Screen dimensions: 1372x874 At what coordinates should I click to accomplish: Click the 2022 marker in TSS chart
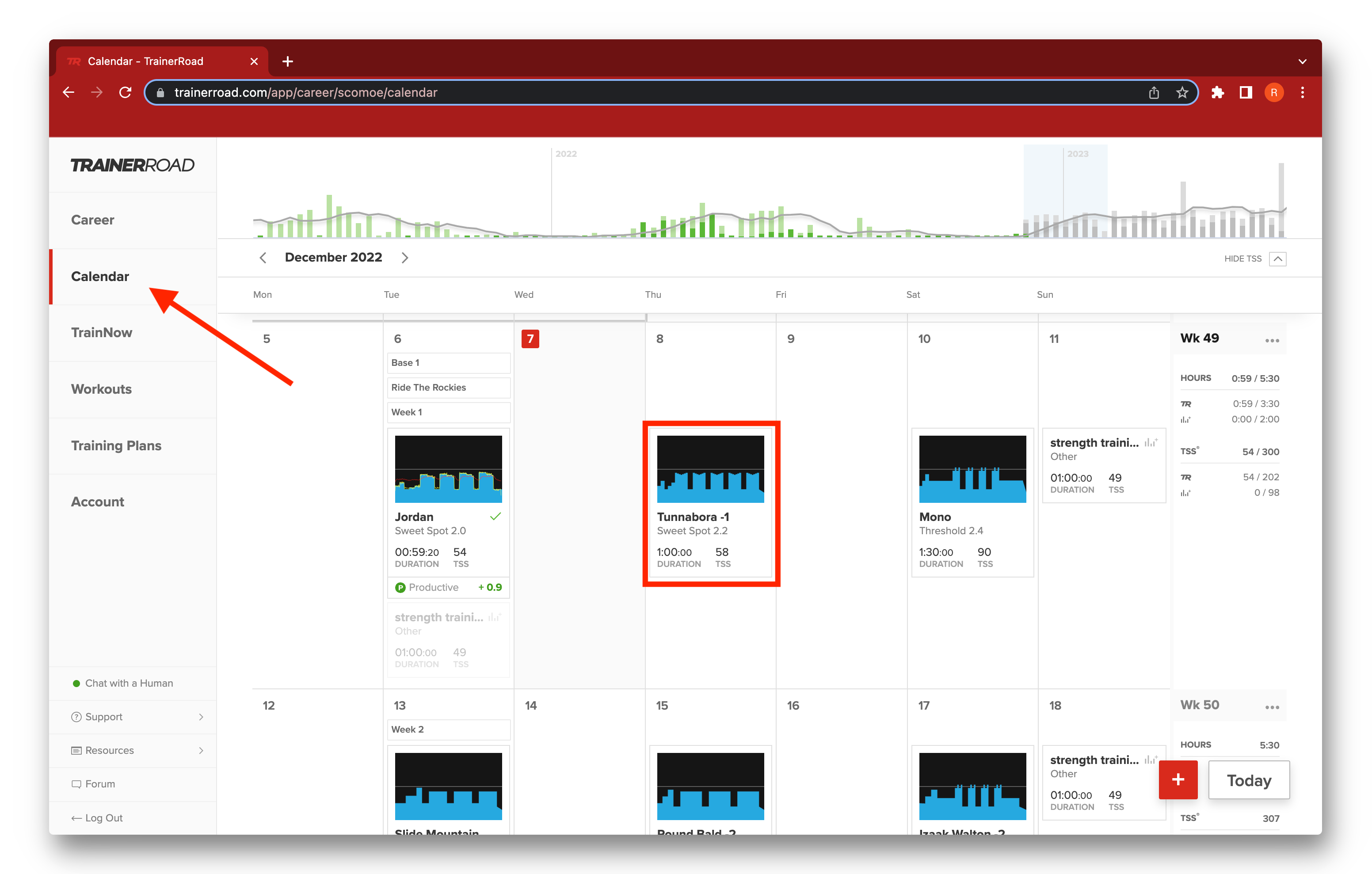(566, 154)
